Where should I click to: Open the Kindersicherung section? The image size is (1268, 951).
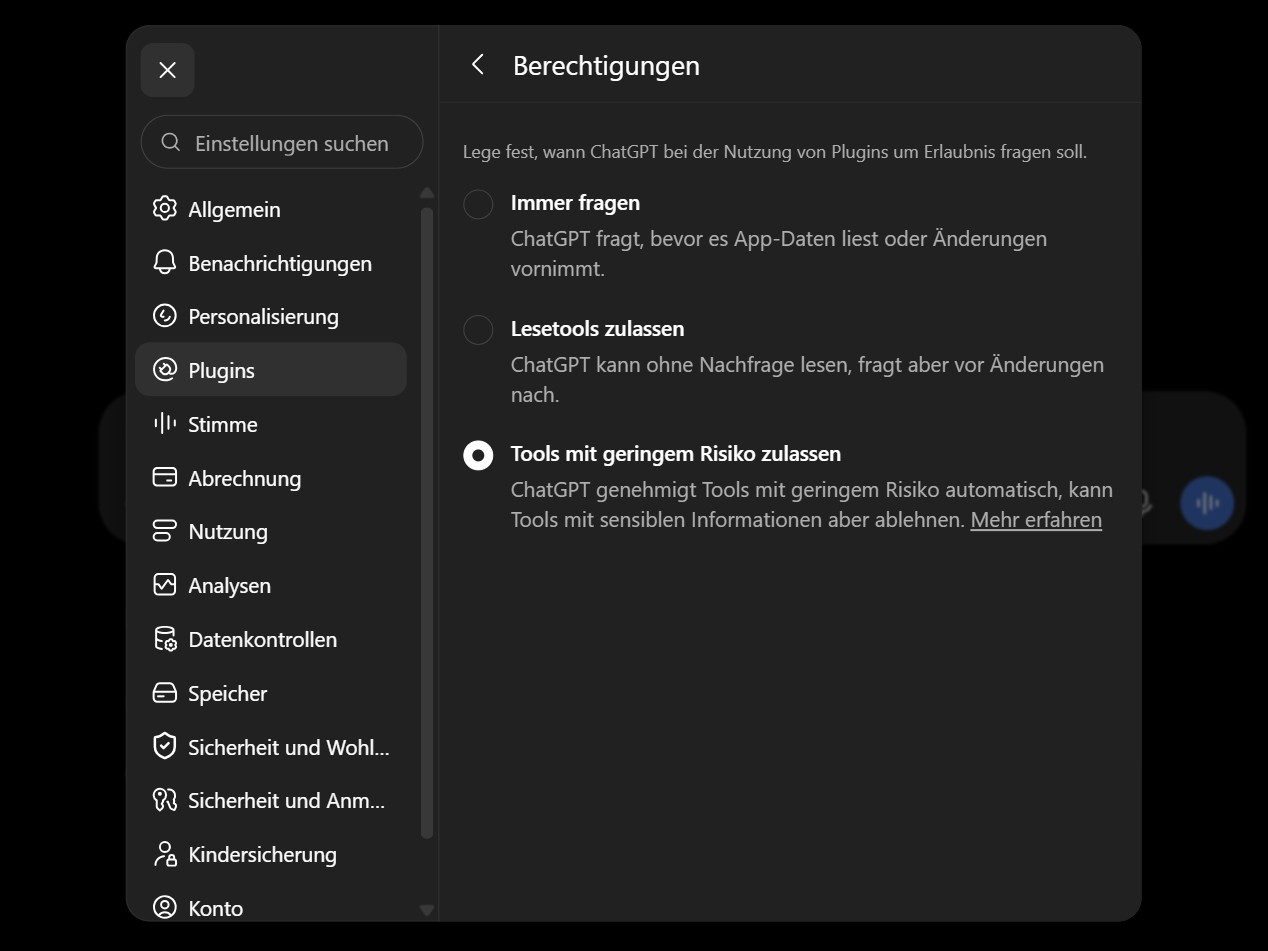(270, 854)
